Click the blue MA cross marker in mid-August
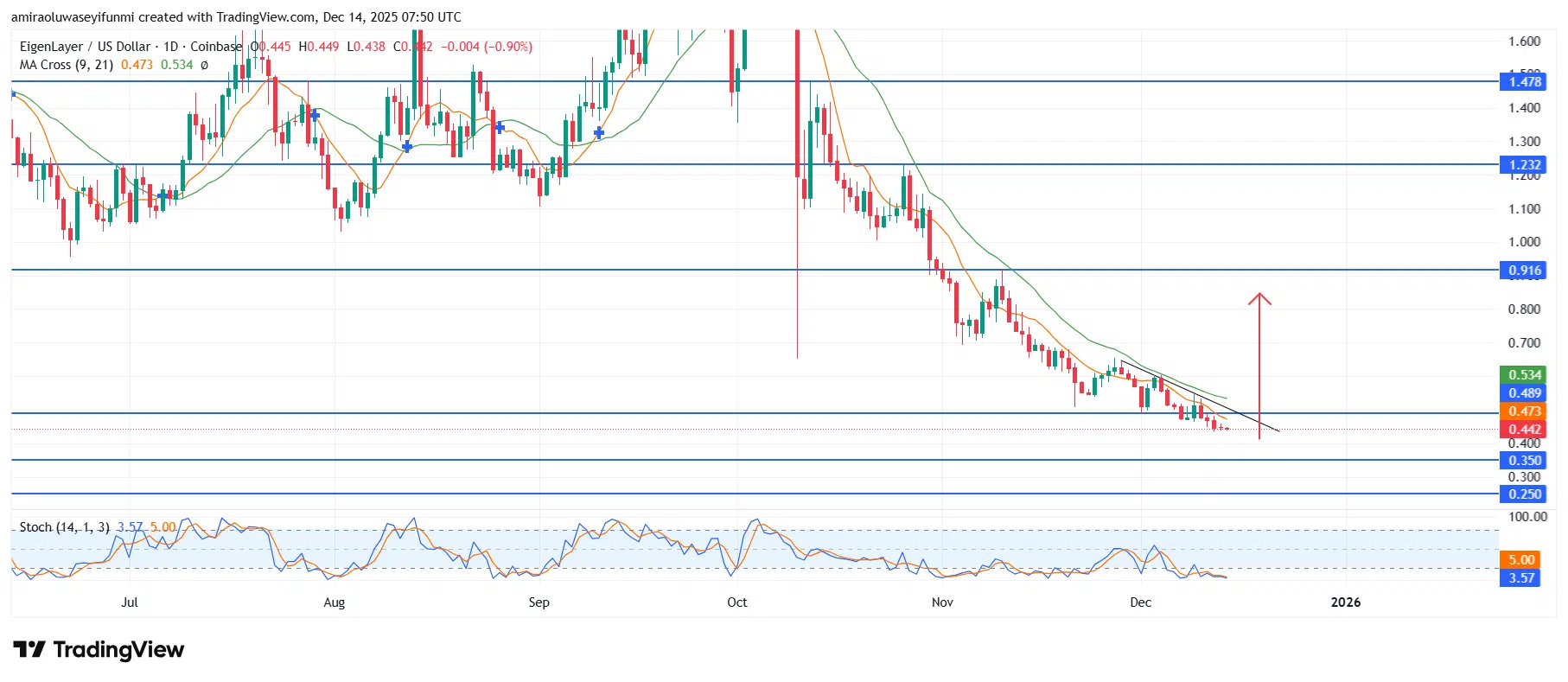Viewport: 1568px width, 682px height. pos(407,147)
